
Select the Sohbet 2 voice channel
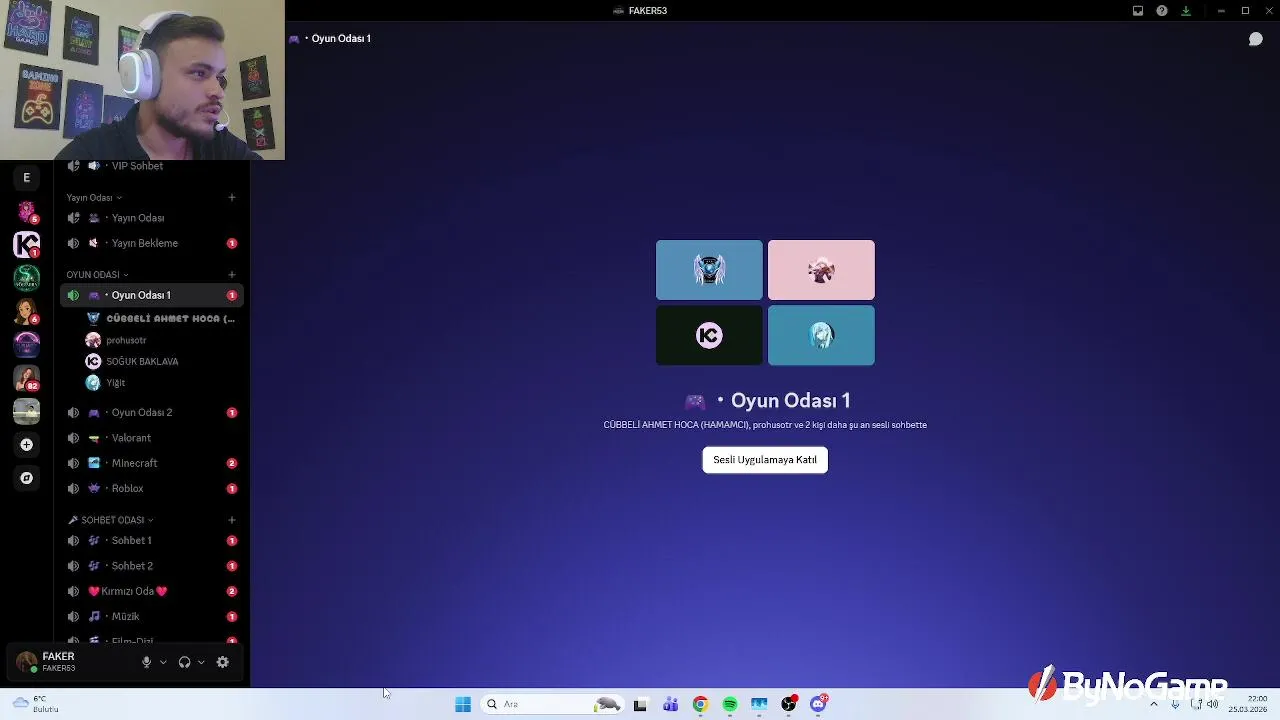150,566
